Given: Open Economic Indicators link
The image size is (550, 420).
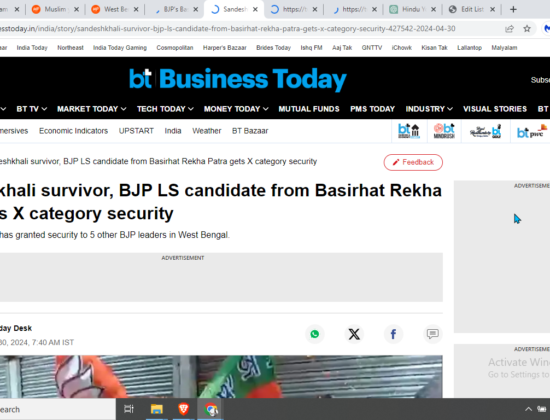Looking at the screenshot, I should tap(73, 131).
